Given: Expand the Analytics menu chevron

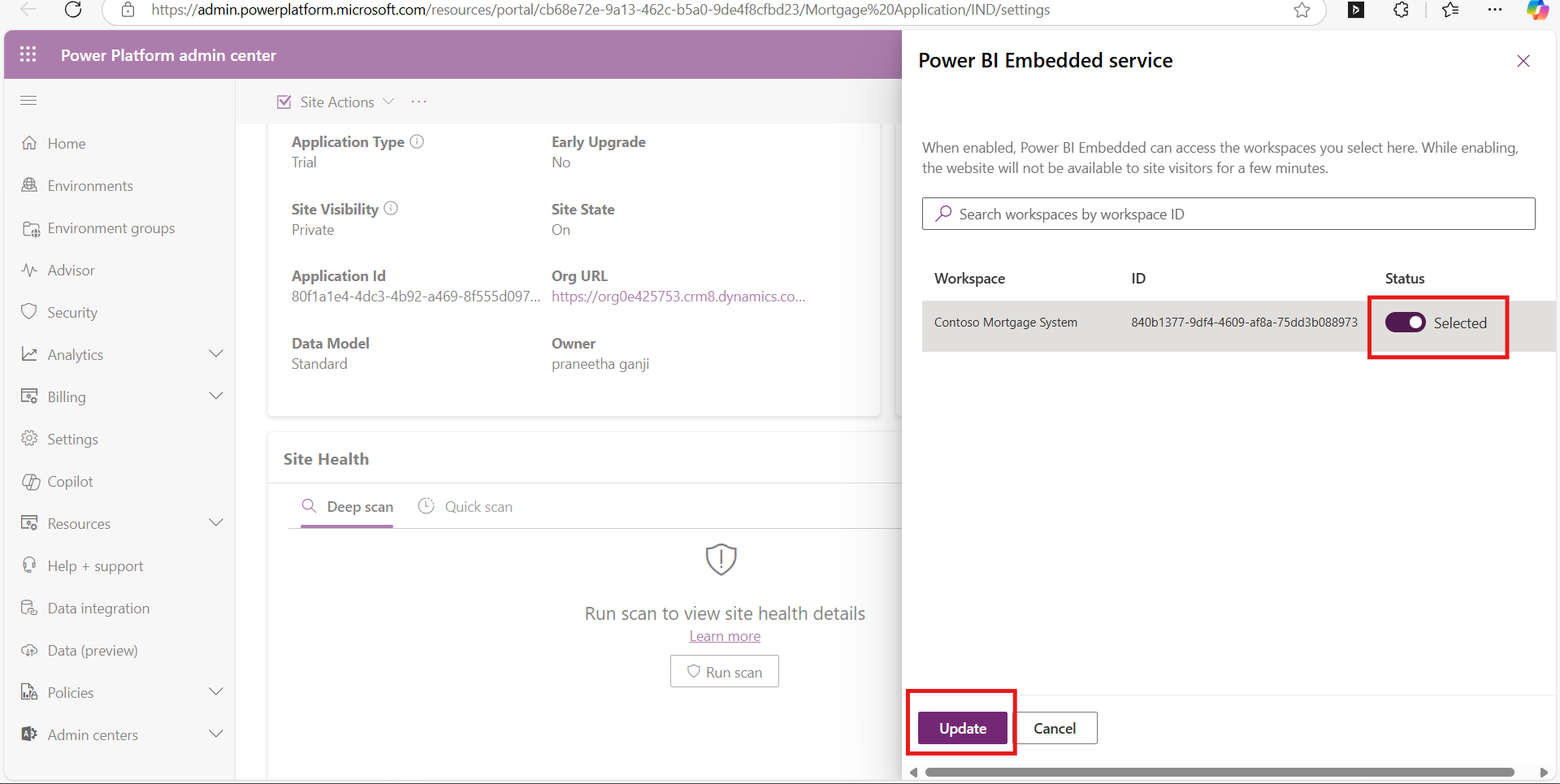Looking at the screenshot, I should click(x=216, y=354).
